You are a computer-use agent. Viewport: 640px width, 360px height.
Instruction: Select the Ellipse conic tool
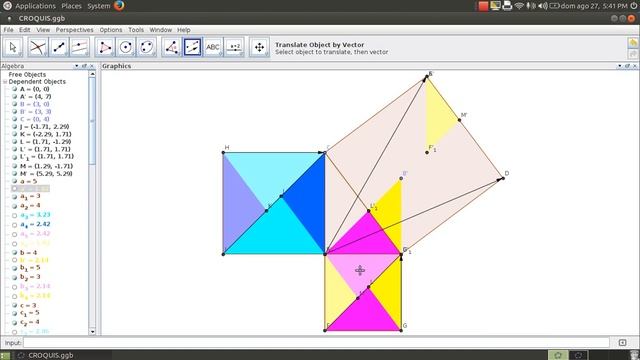(147, 47)
